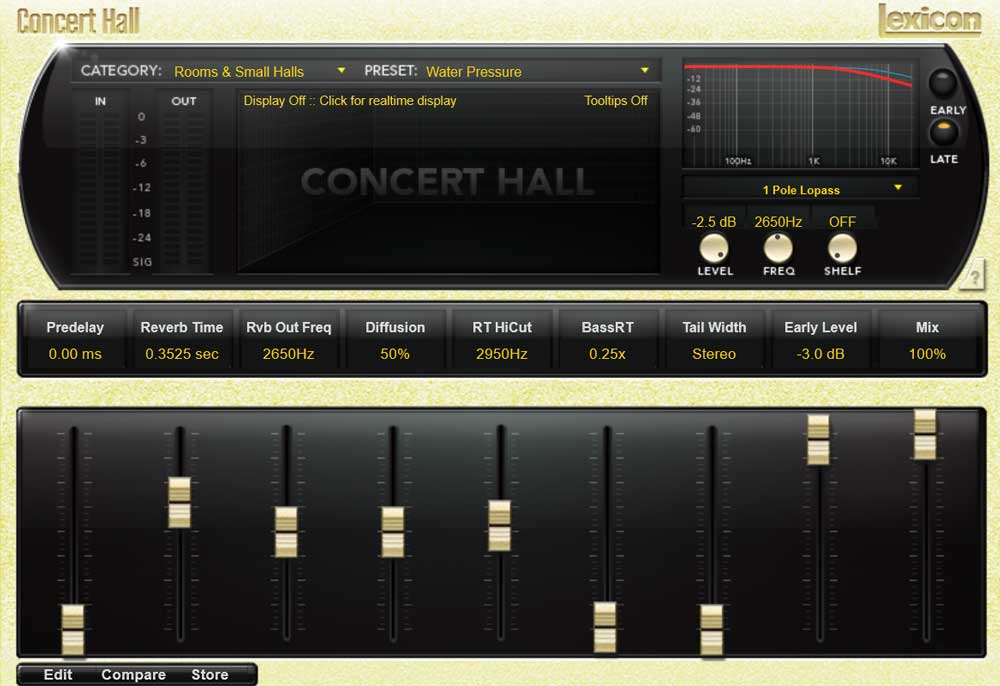Image resolution: width=1000 pixels, height=686 pixels.
Task: Select the EARLY reflections button
Action: pos(942,82)
